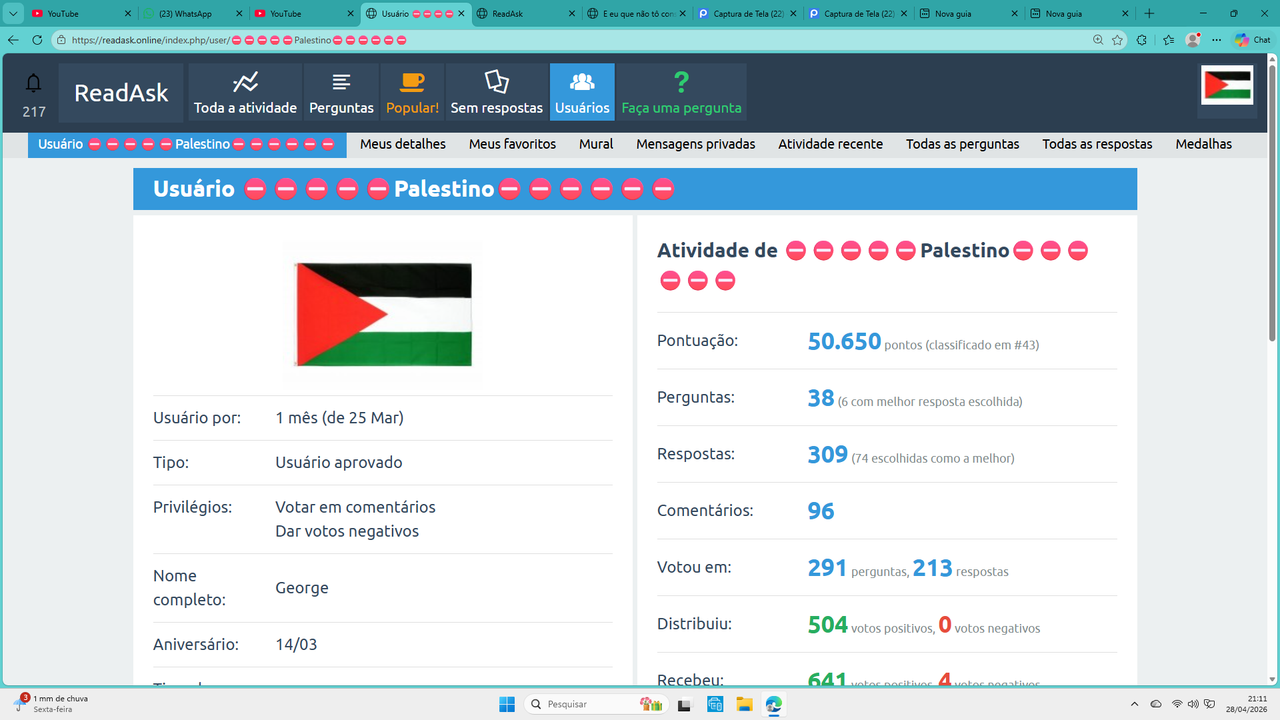Open browser settings three-dot menu

1217,40
